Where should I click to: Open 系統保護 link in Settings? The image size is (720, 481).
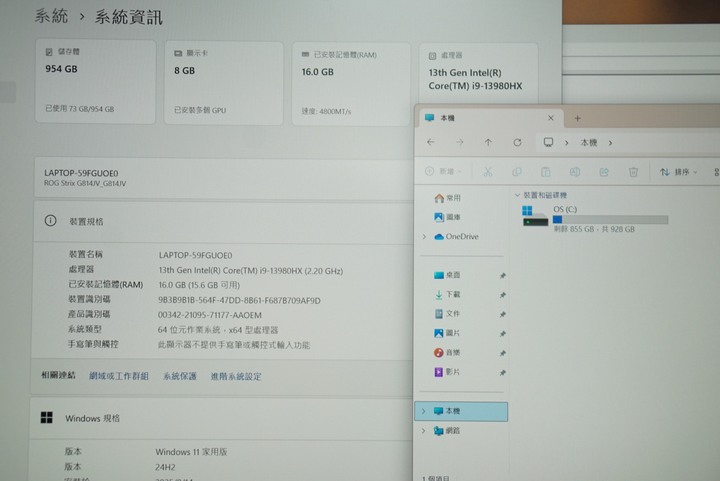180,376
